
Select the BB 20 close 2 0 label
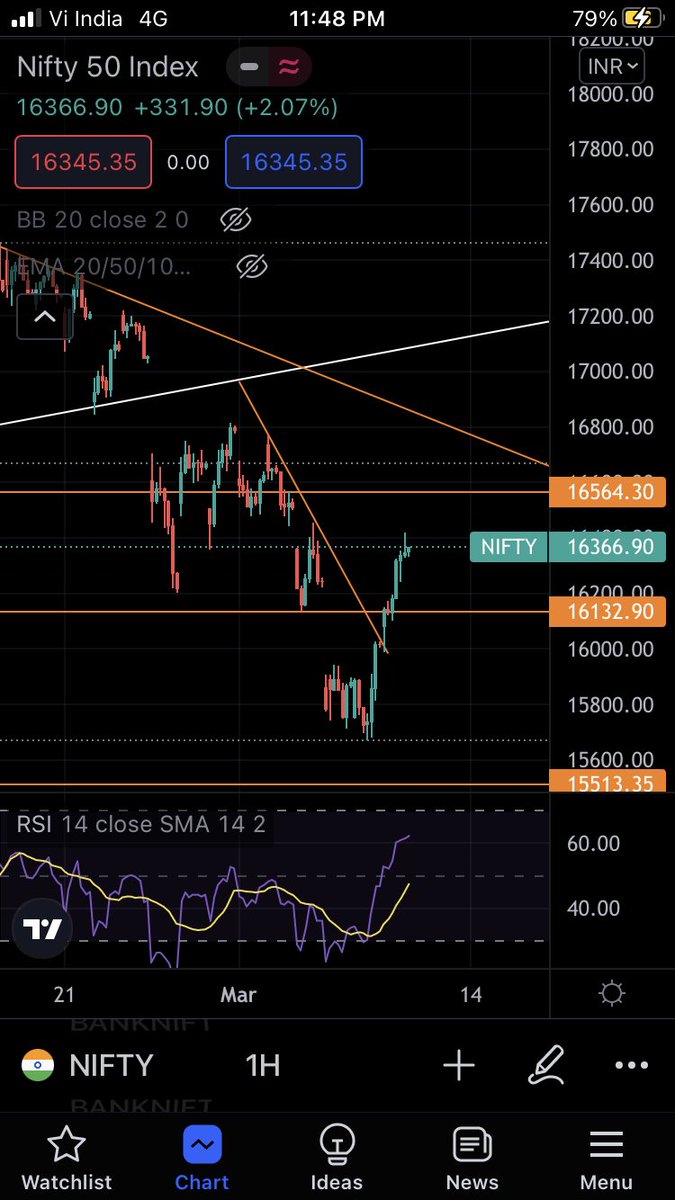point(102,220)
